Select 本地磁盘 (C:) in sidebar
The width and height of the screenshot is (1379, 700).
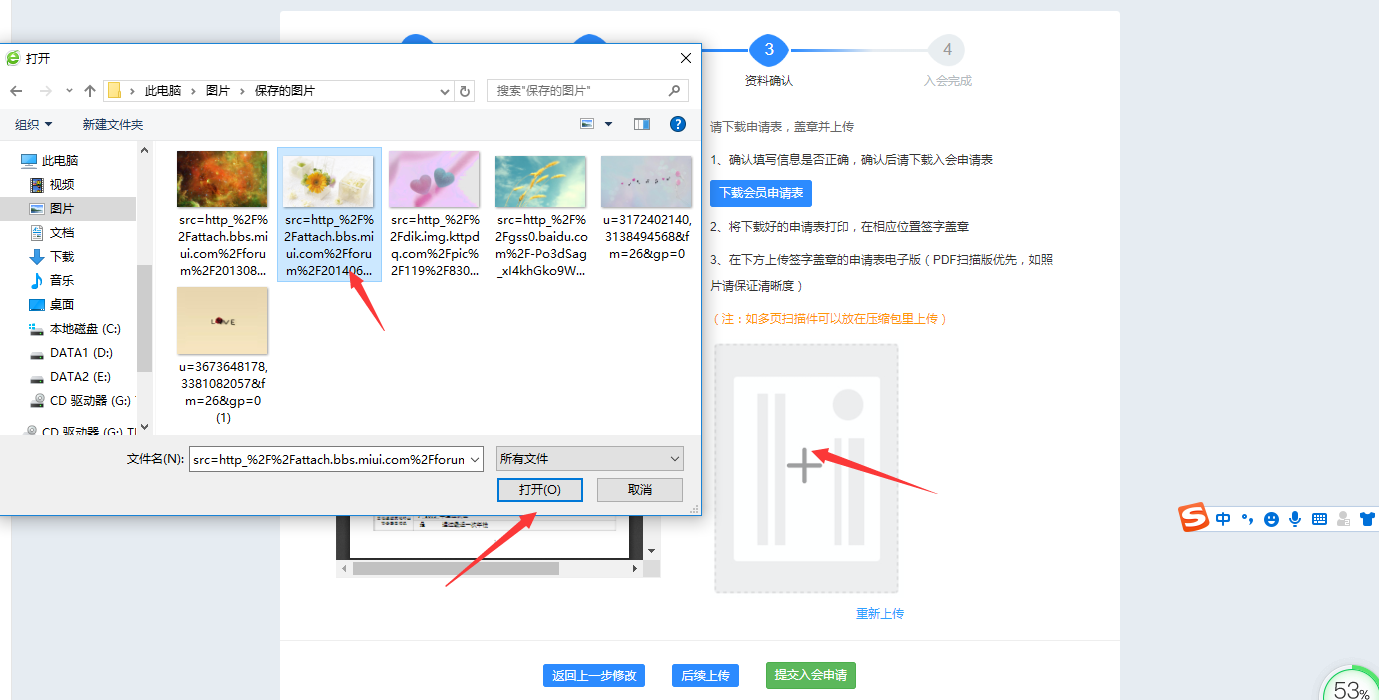click(x=84, y=329)
